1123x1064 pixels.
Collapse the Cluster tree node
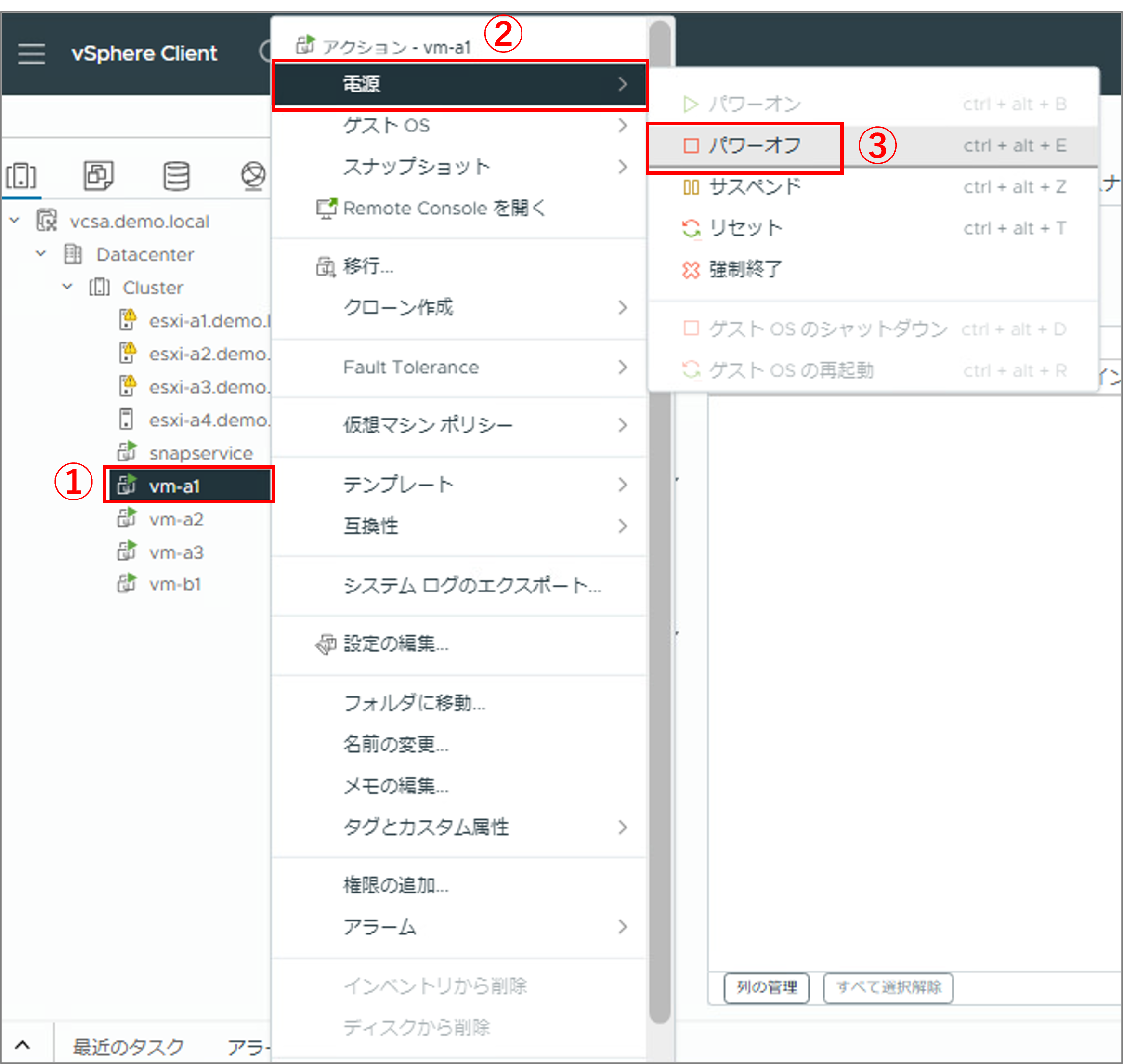pyautogui.click(x=67, y=287)
